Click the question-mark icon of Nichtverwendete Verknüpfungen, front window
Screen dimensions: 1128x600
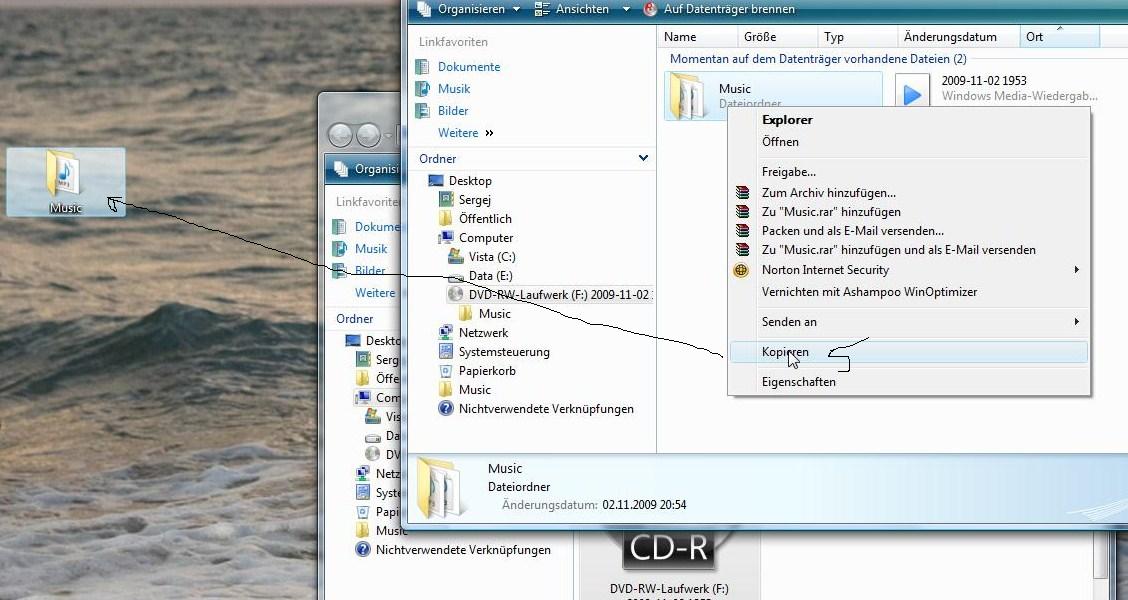pos(446,409)
